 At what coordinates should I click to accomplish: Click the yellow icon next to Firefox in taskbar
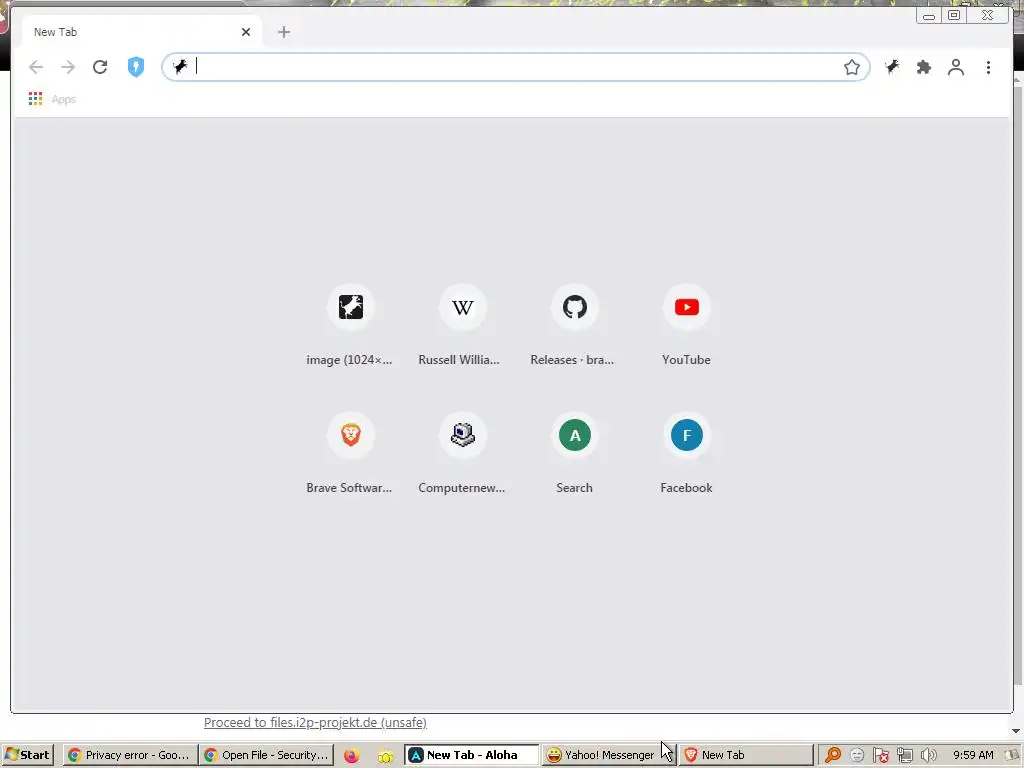coord(385,756)
